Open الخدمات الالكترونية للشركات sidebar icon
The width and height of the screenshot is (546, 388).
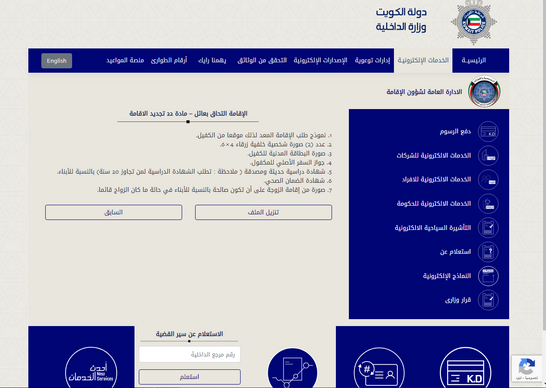pos(488,155)
